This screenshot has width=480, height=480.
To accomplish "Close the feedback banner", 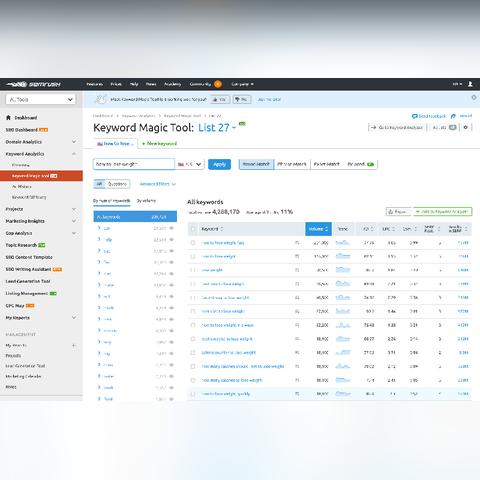I will [474, 97].
